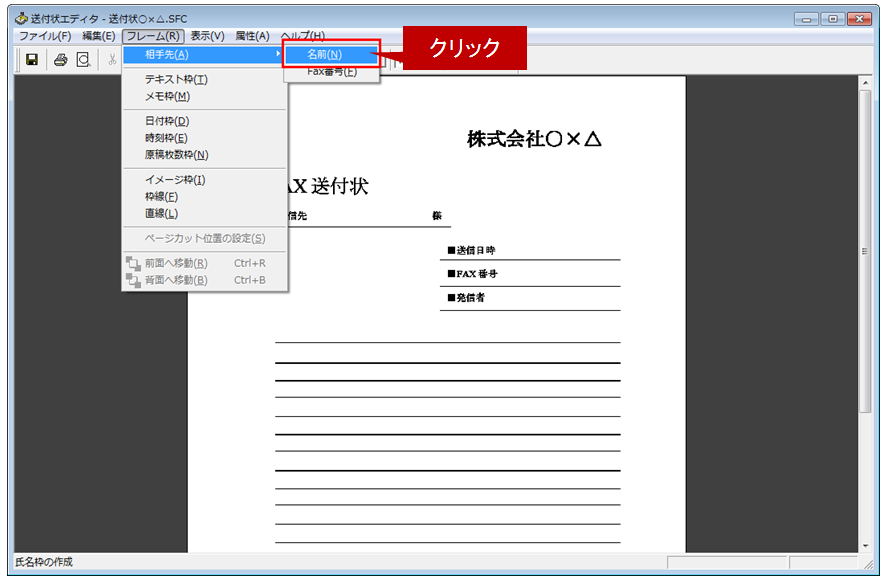Click the vertical scrollbar up arrow
Screen dimensions: 889x584
click(x=865, y=83)
